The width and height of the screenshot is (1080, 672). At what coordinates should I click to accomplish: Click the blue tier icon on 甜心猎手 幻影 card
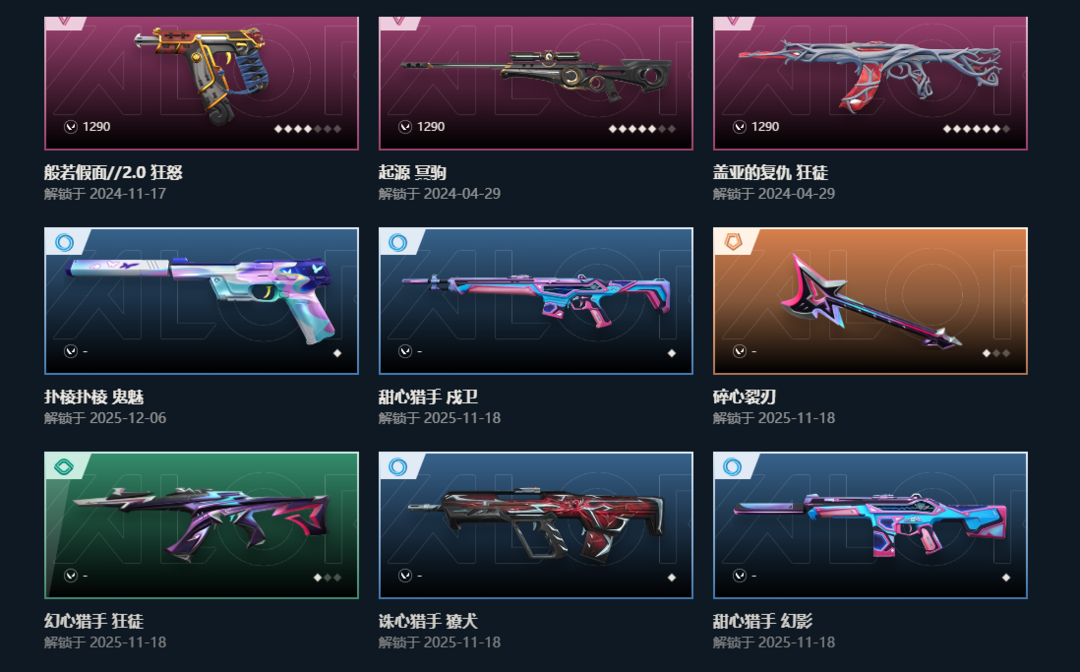click(x=733, y=467)
